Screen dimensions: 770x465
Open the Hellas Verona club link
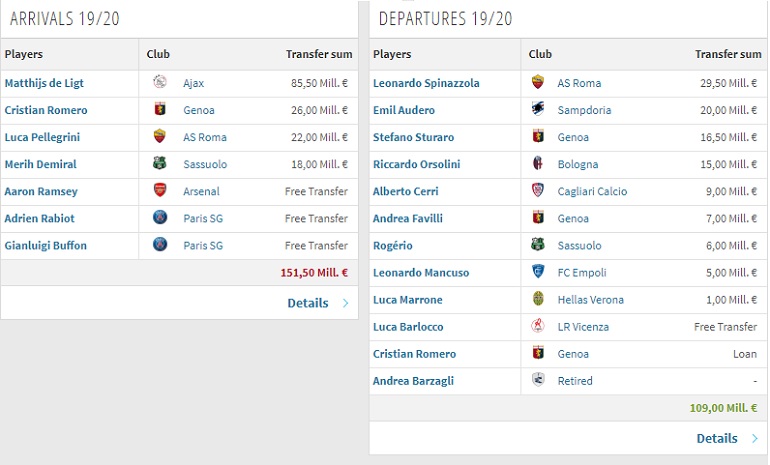591,300
